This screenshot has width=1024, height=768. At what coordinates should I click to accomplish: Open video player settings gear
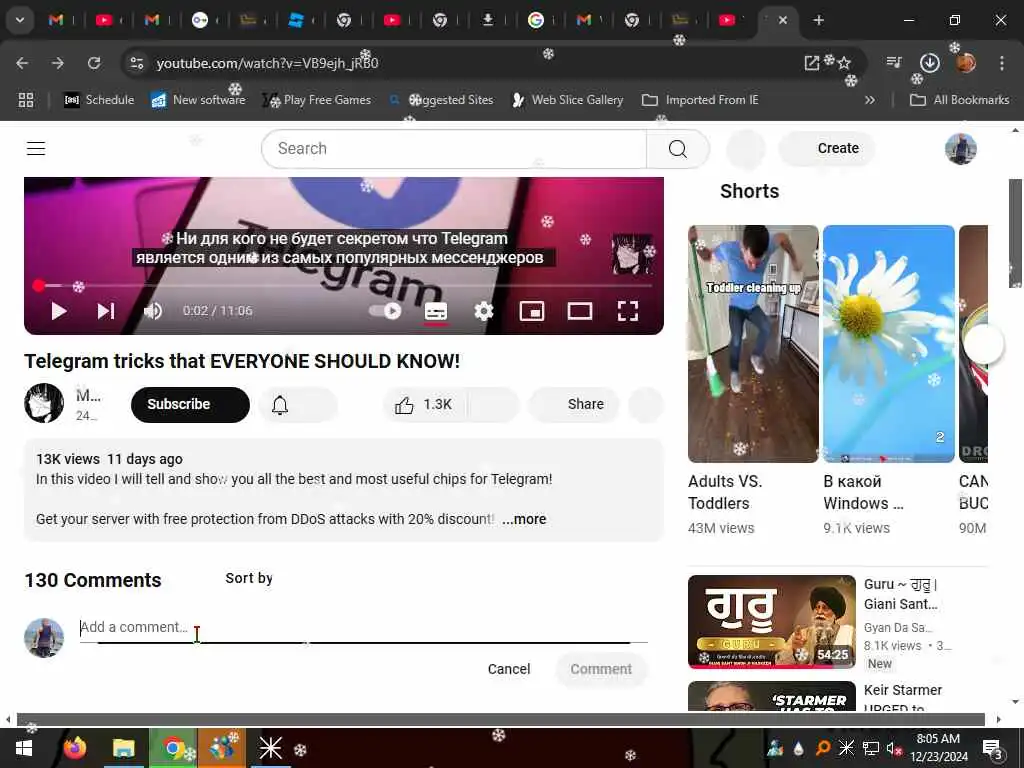(483, 311)
